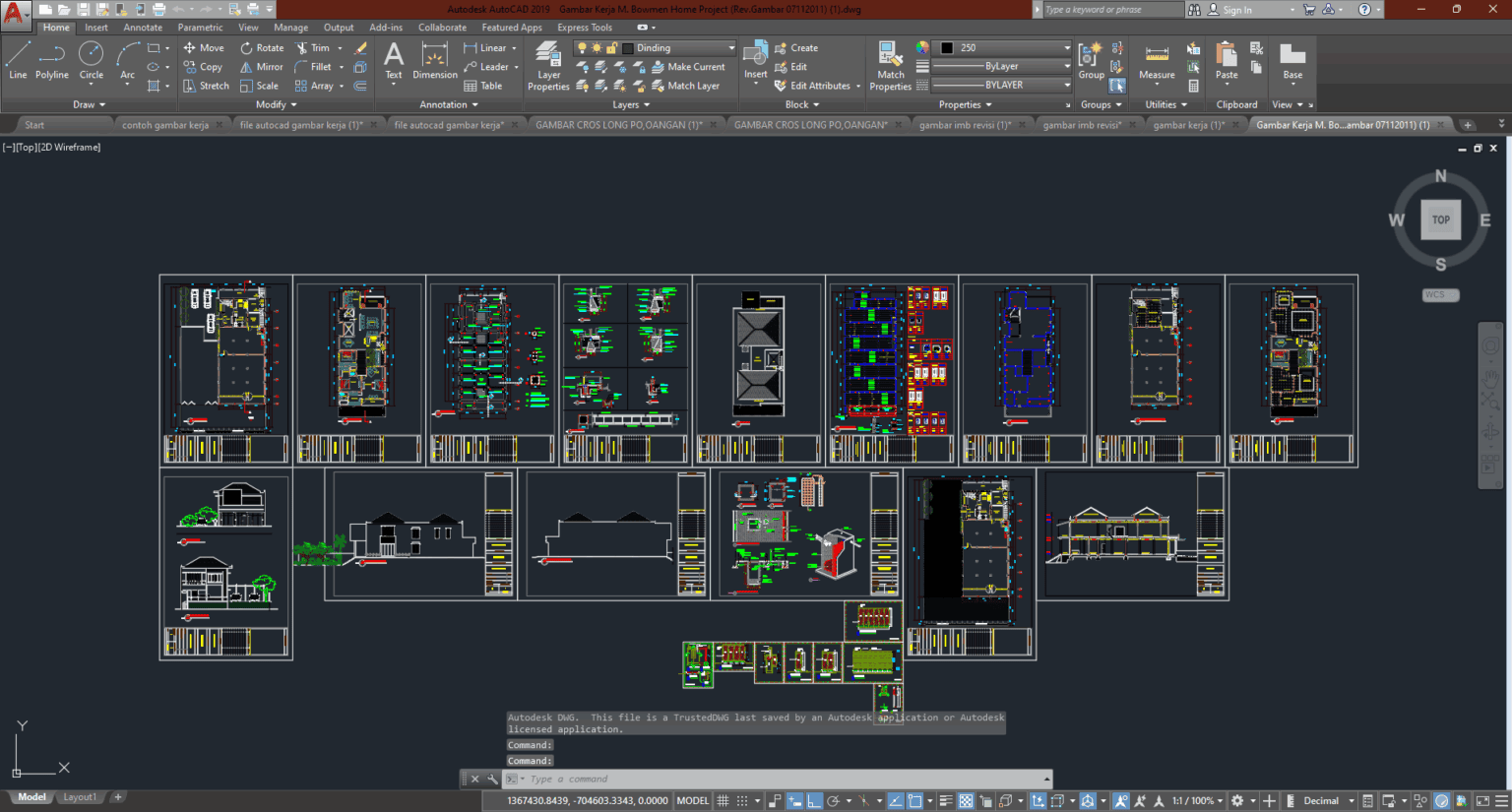Viewport: 1512px width, 812px height.
Task: Toggle Snap Mode in the status bar
Action: tap(740, 800)
